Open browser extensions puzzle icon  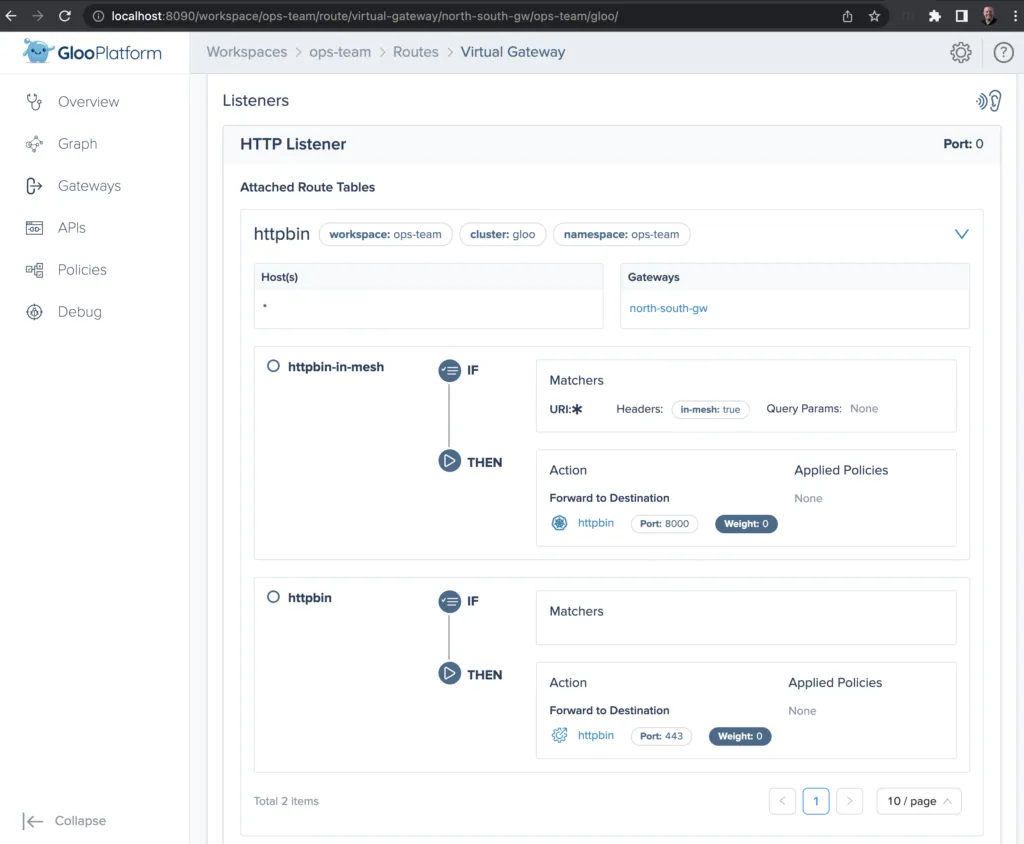pyautogui.click(x=935, y=16)
